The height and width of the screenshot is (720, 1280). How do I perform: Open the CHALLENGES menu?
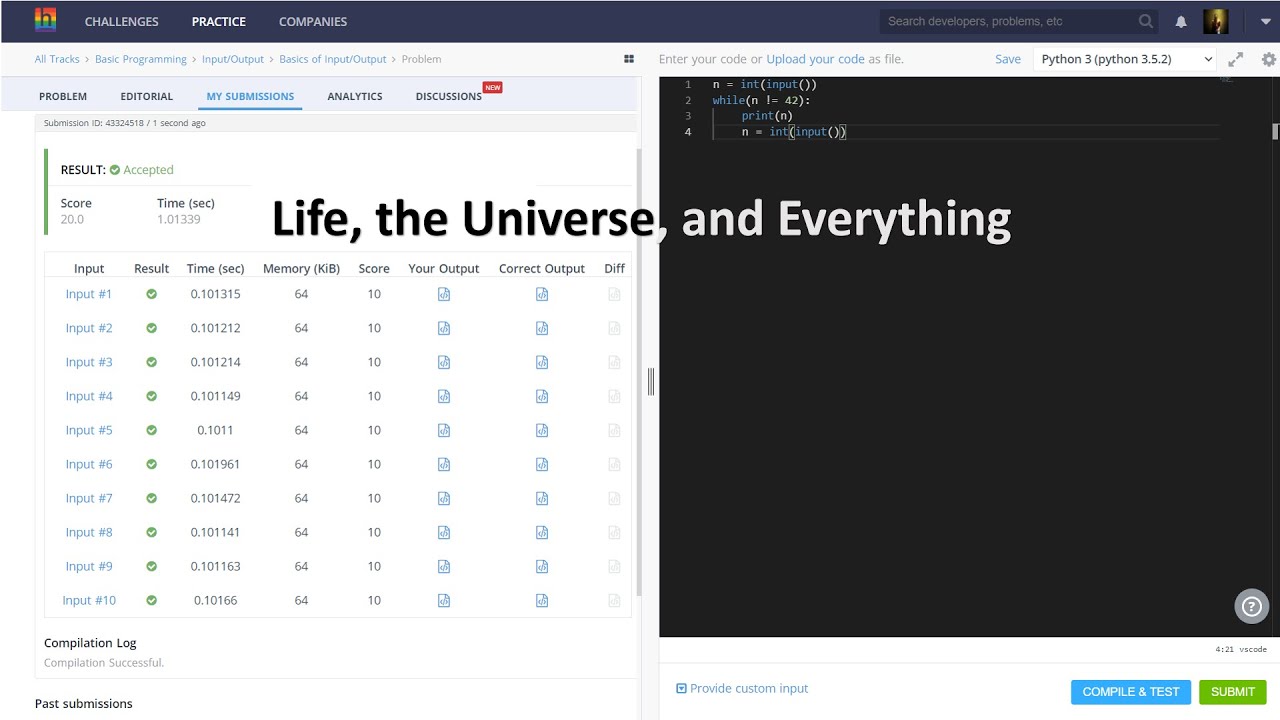[x=121, y=21]
